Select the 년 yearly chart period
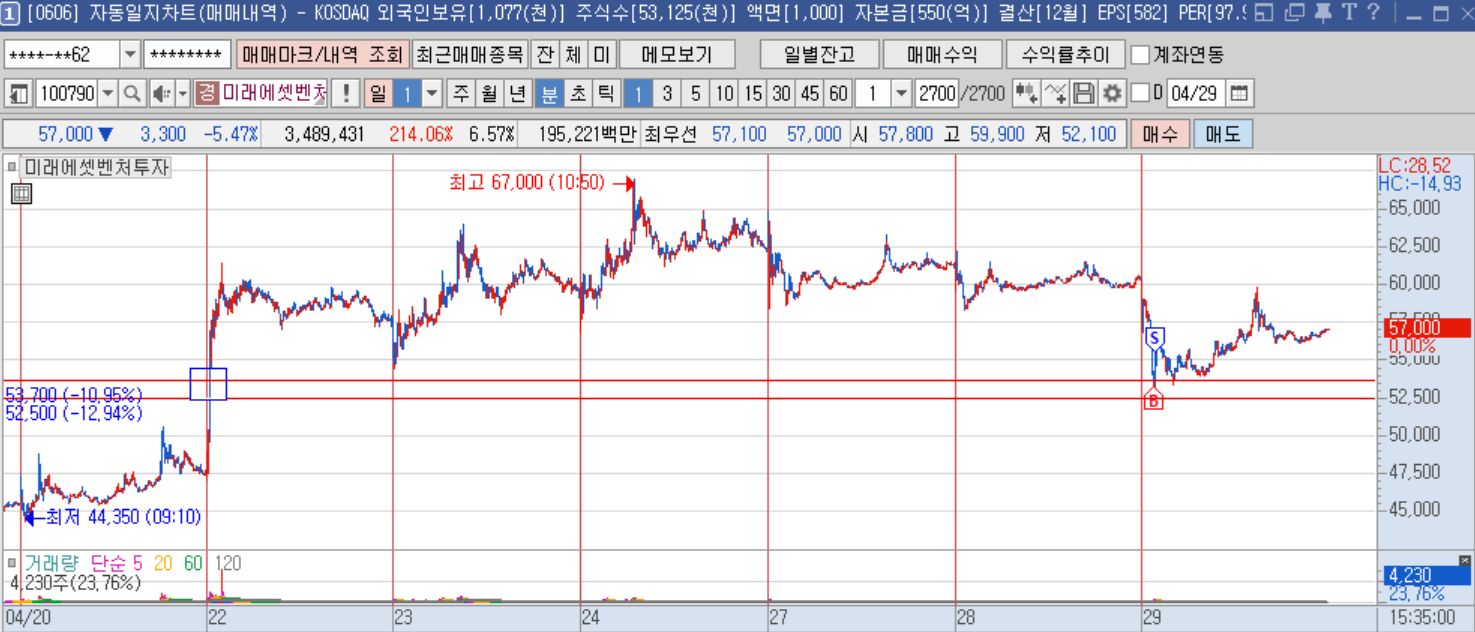The width and height of the screenshot is (1475, 632). (x=517, y=94)
